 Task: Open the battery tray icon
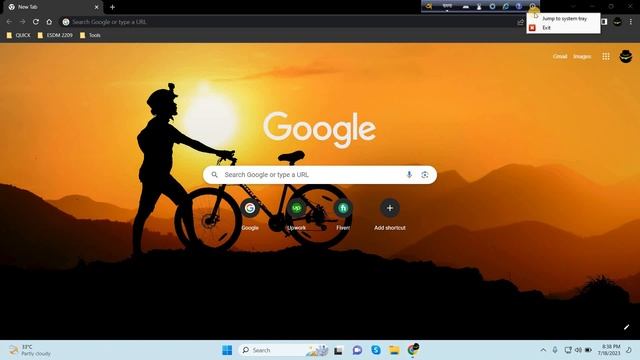click(589, 350)
